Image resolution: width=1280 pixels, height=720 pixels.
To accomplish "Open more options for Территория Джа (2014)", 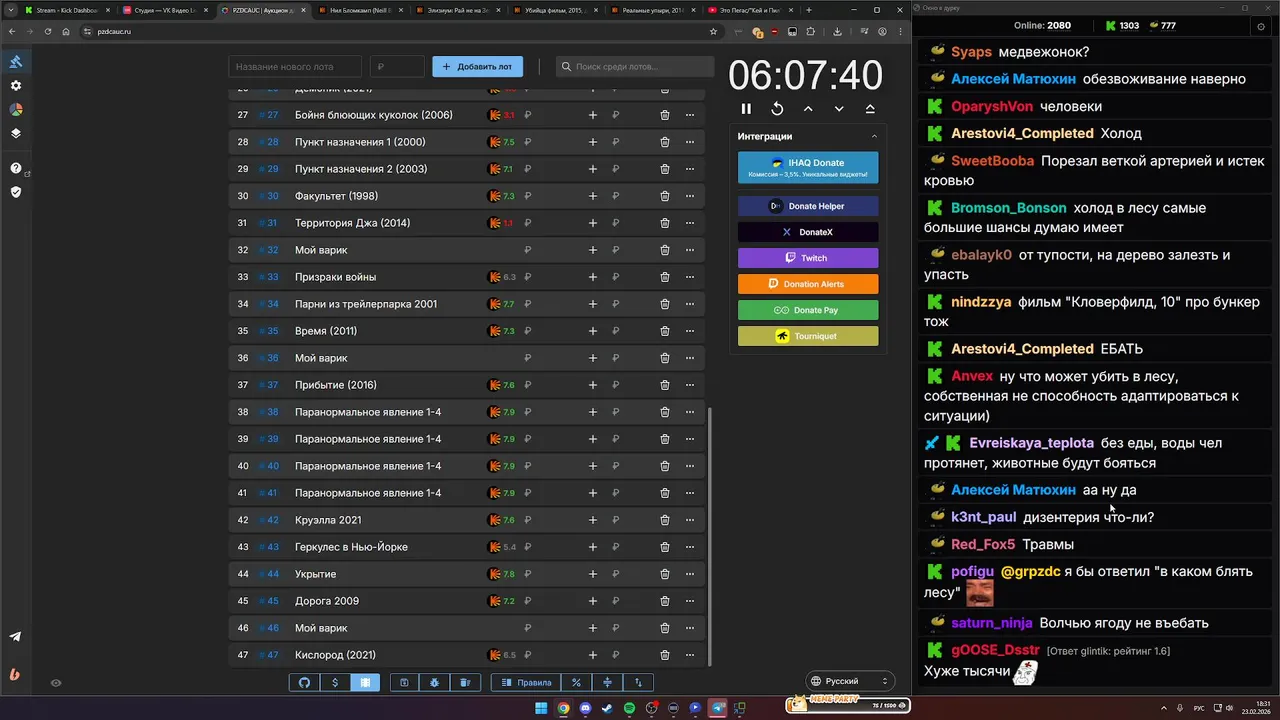I will (x=690, y=223).
